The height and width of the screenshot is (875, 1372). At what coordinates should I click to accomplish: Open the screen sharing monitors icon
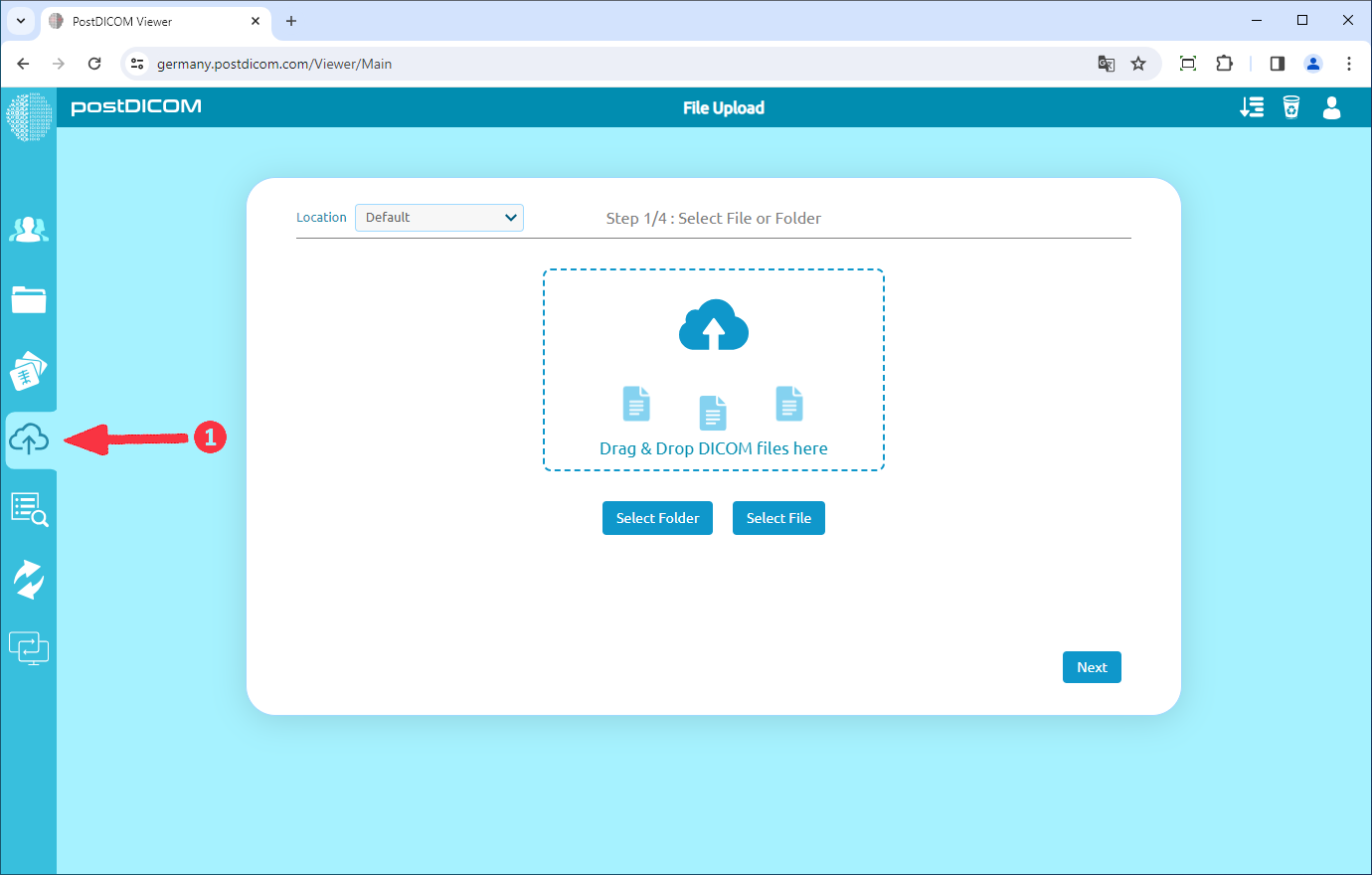pyautogui.click(x=29, y=648)
